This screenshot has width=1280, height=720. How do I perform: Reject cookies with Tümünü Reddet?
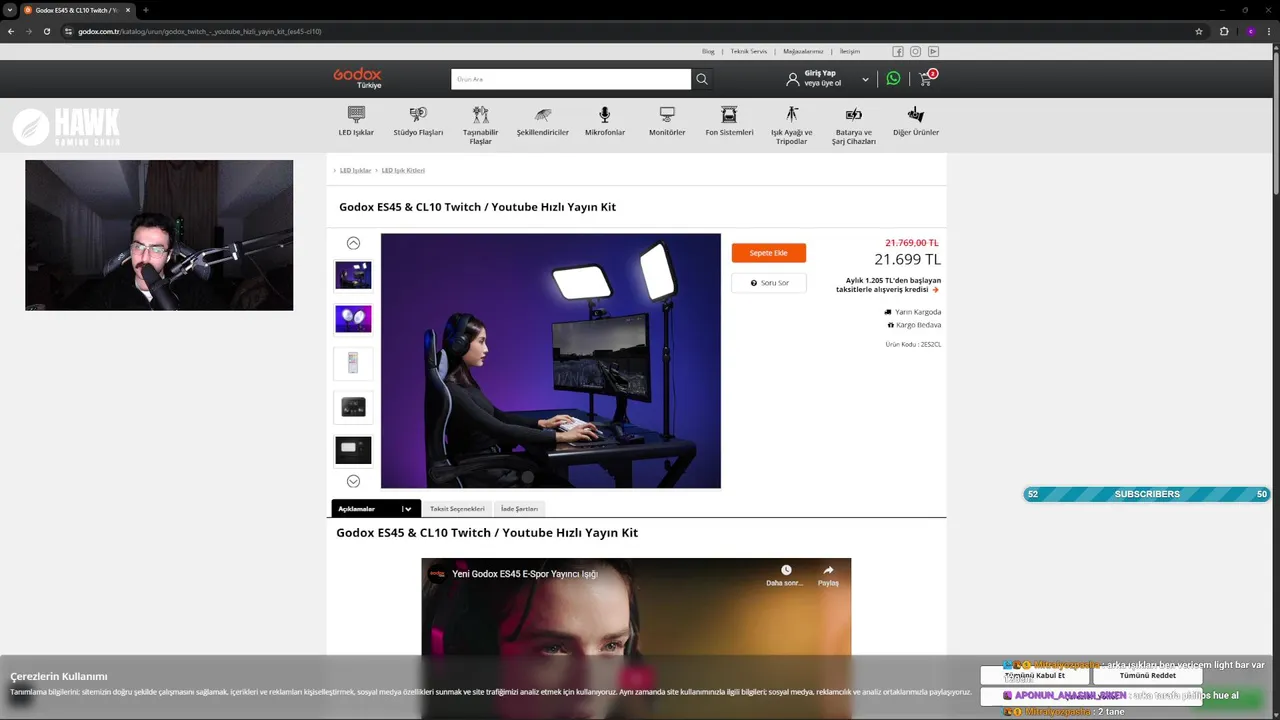click(x=1148, y=675)
